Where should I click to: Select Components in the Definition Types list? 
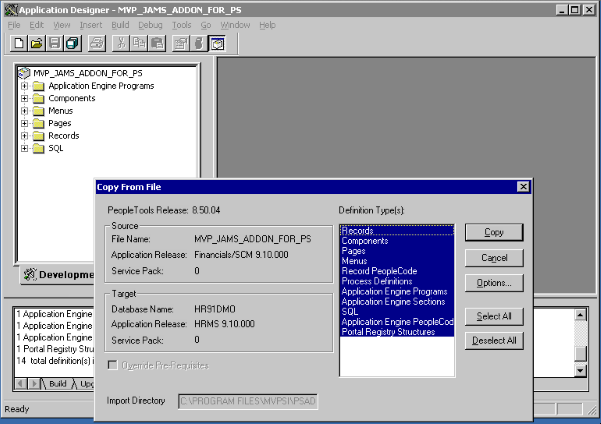coord(397,241)
